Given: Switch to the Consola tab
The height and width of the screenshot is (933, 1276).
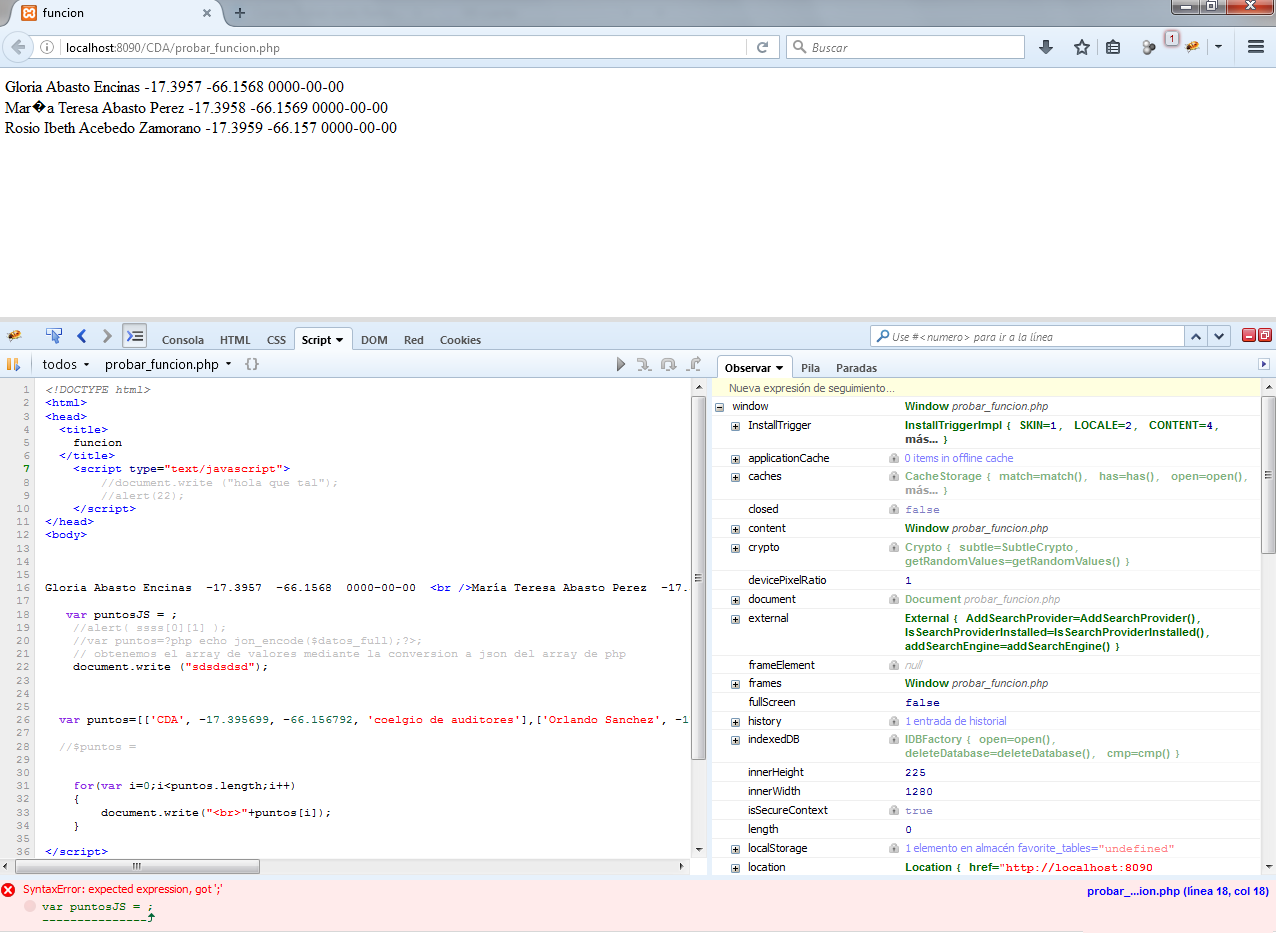Looking at the screenshot, I should coord(183,340).
